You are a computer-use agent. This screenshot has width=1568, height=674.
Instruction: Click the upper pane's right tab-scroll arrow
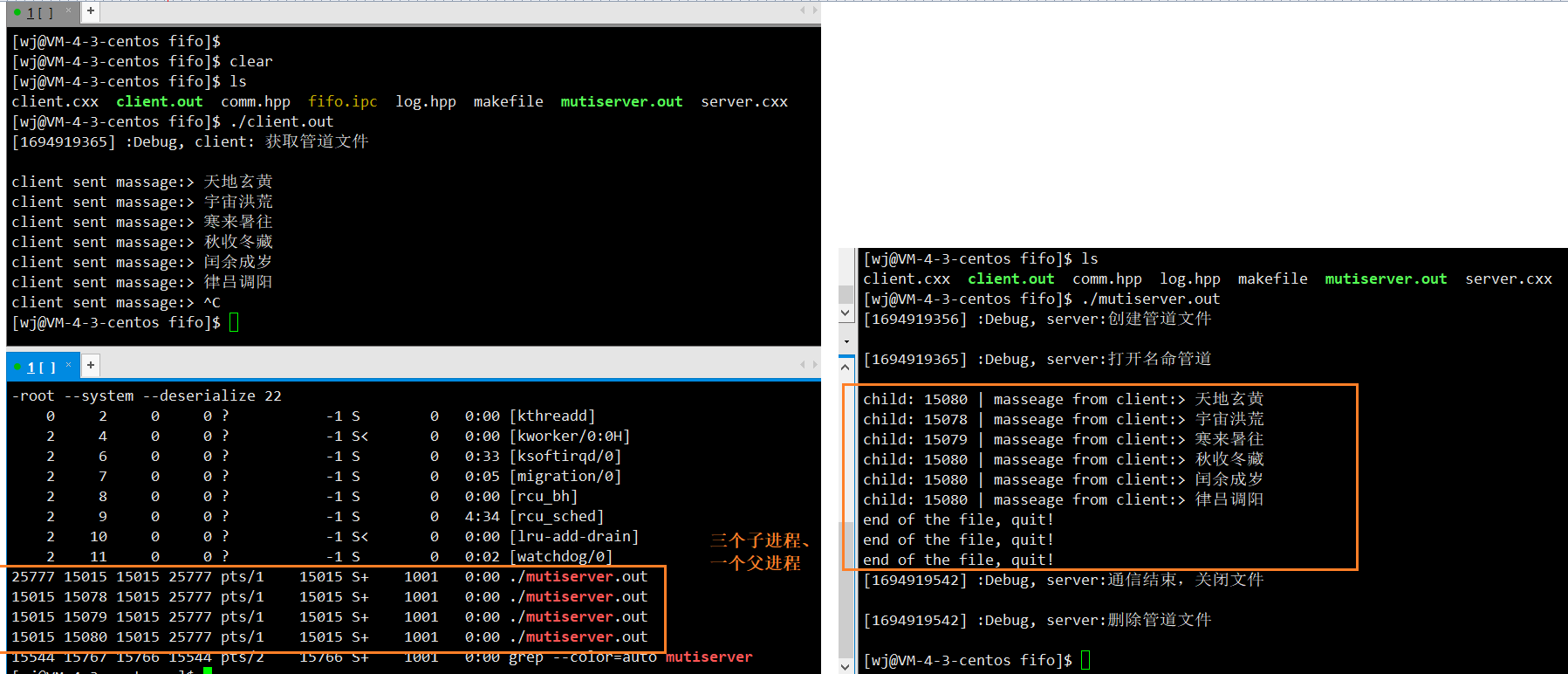[815, 10]
